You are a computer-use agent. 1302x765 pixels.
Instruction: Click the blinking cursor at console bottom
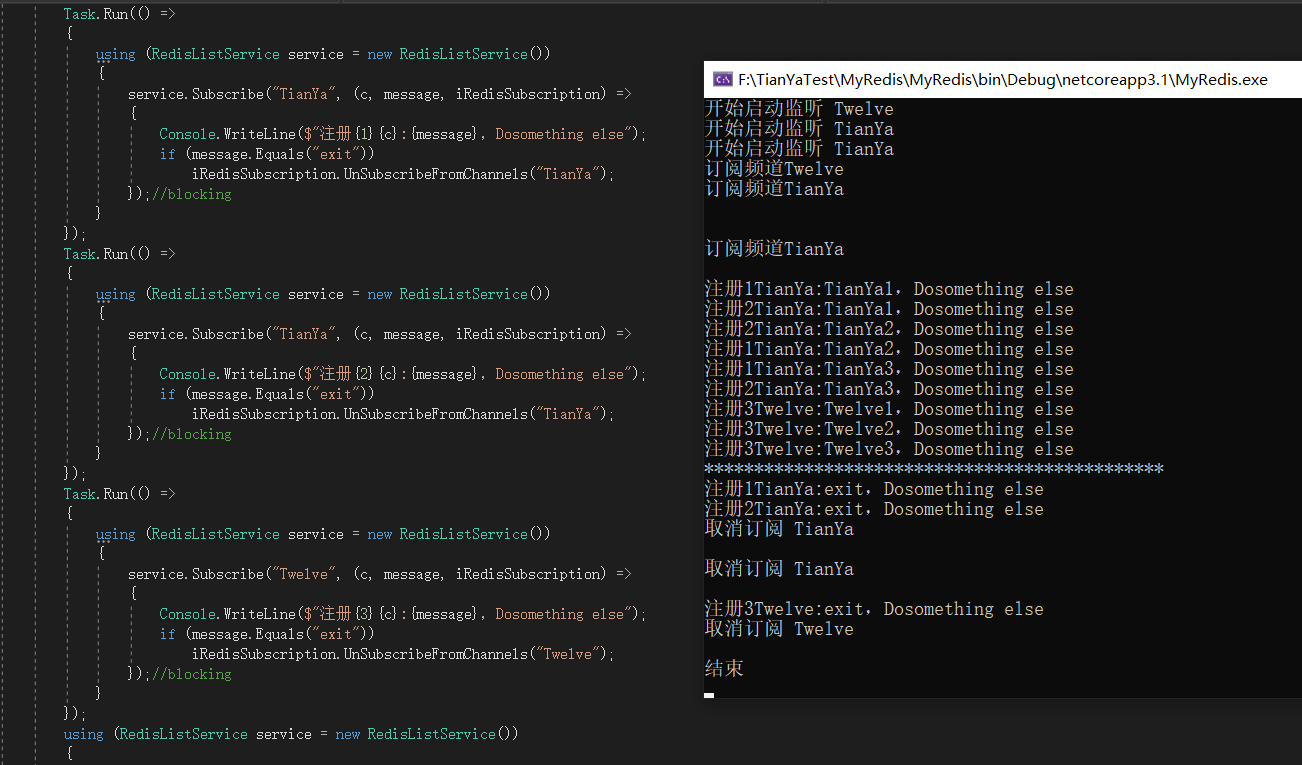(x=709, y=694)
